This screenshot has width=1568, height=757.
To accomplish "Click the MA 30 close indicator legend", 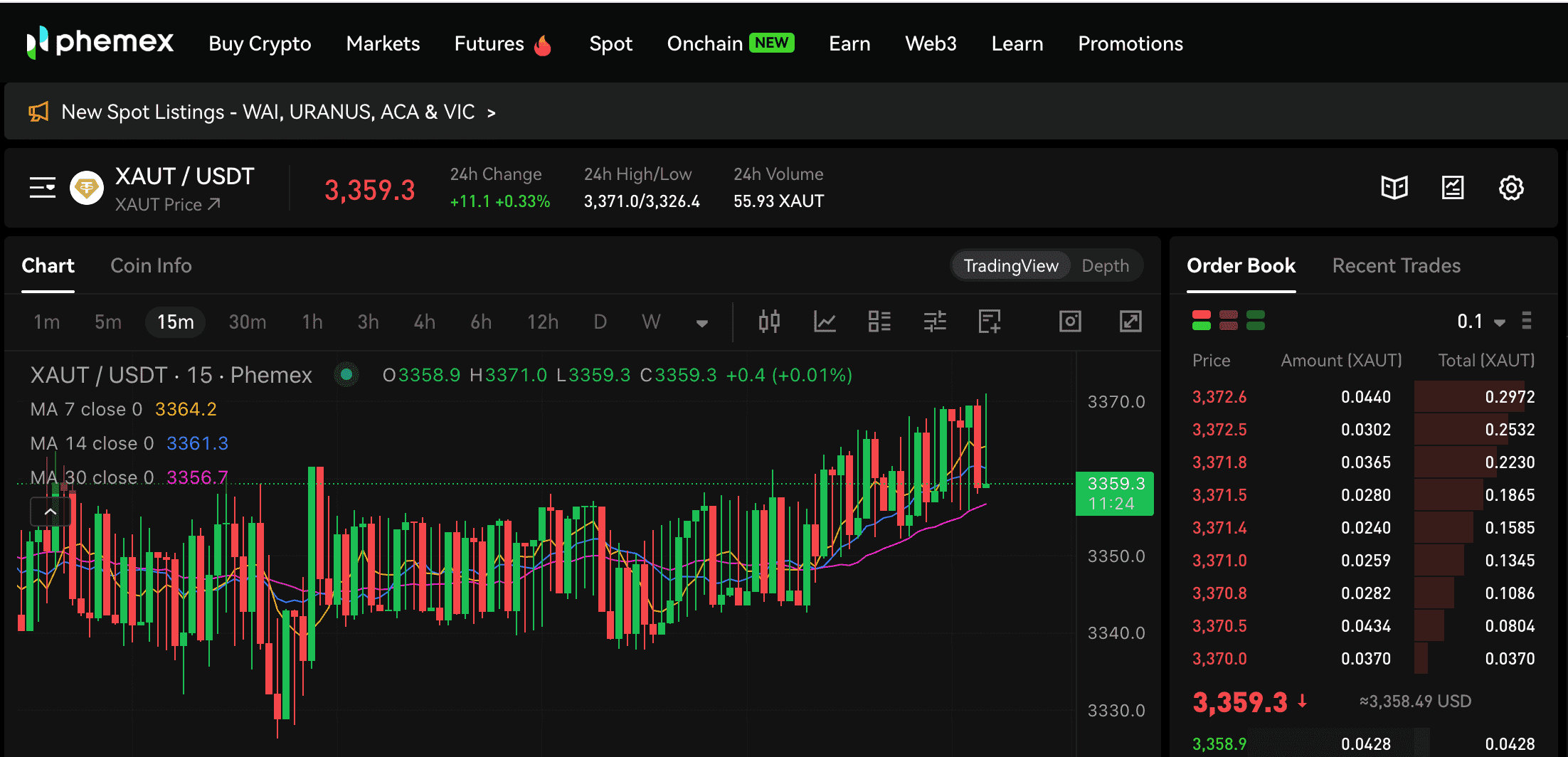I will tap(129, 477).
